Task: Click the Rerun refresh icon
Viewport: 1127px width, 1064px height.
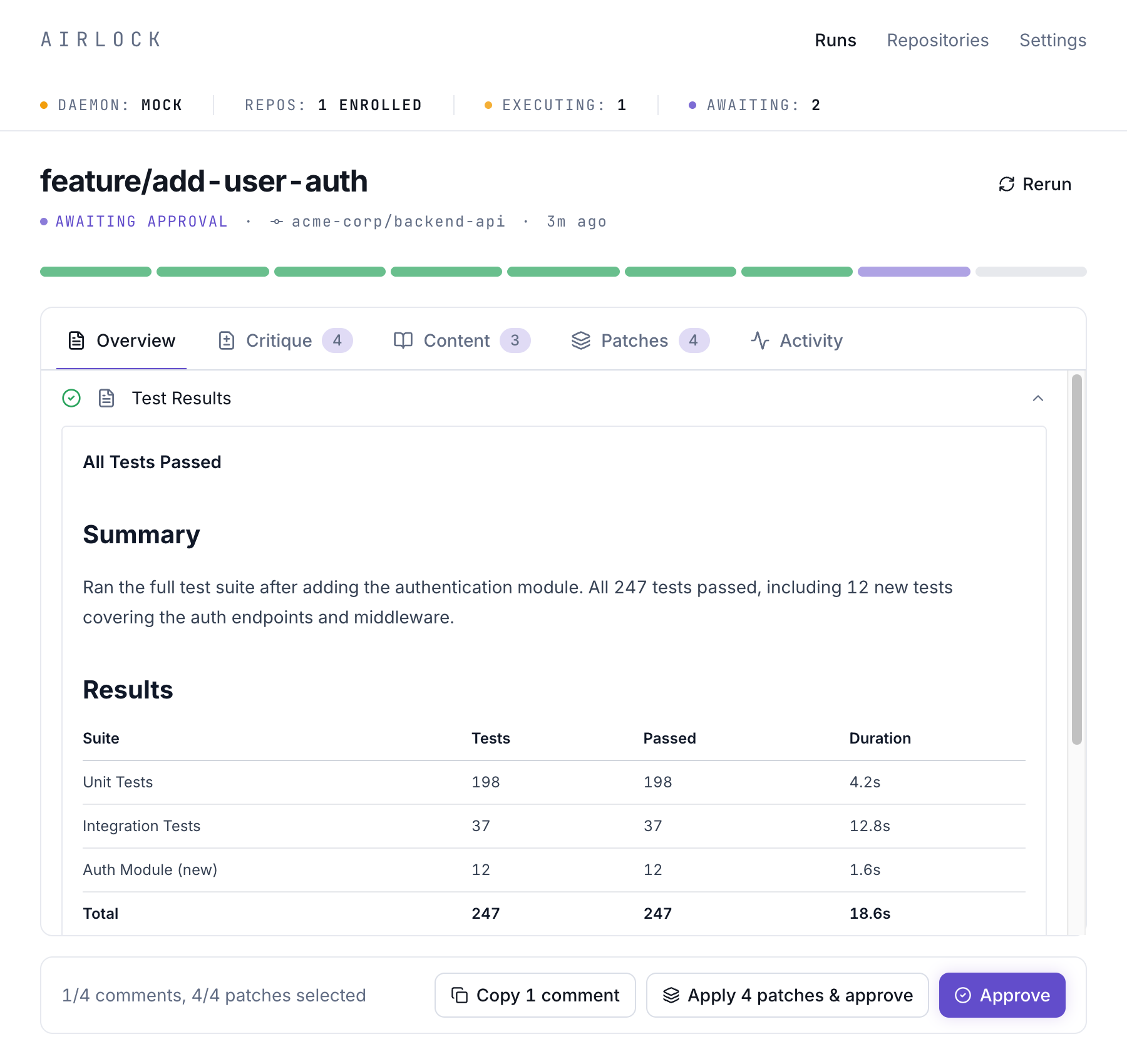Action: 1007,184
